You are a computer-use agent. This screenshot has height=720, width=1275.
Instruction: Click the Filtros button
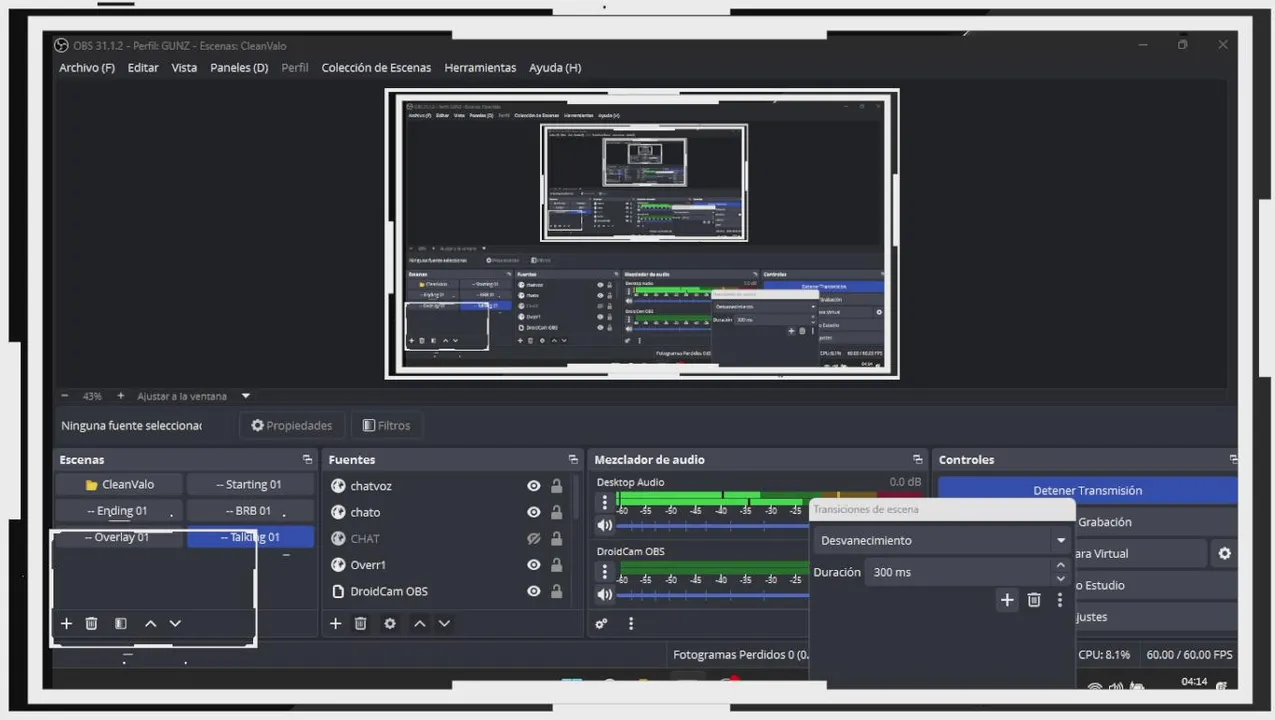(x=386, y=425)
